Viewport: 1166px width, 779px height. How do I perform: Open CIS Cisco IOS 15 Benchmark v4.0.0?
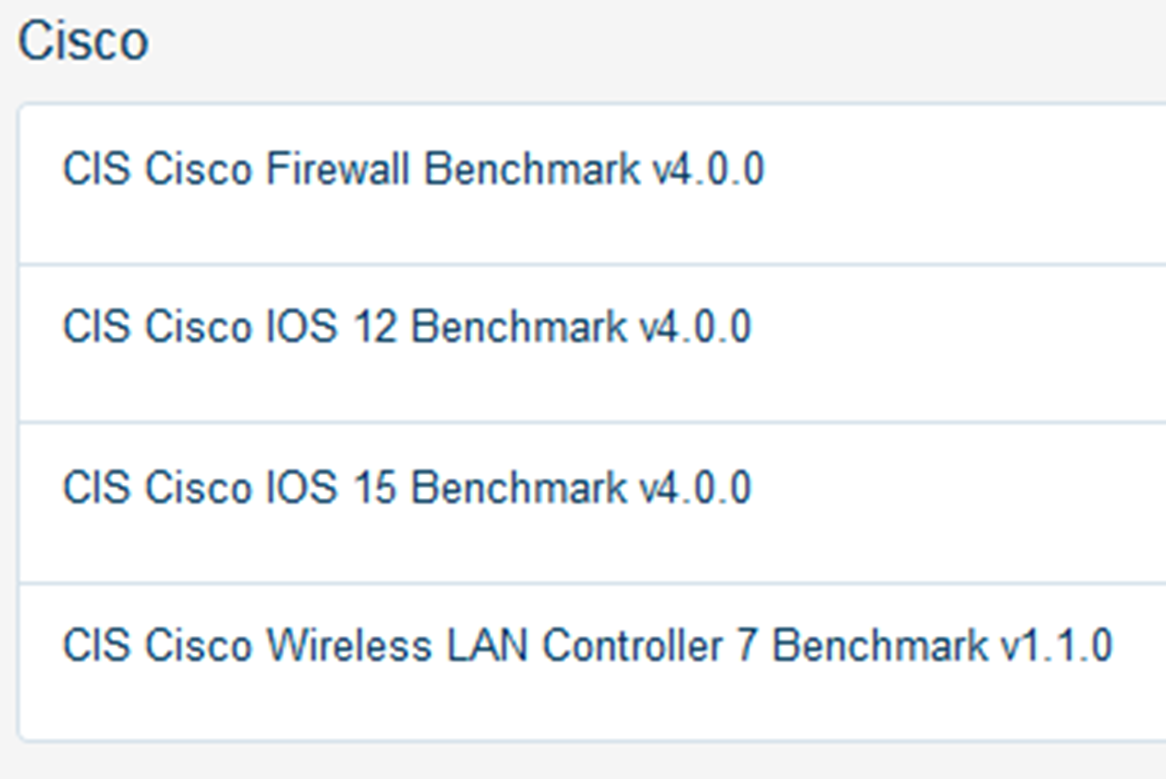407,488
